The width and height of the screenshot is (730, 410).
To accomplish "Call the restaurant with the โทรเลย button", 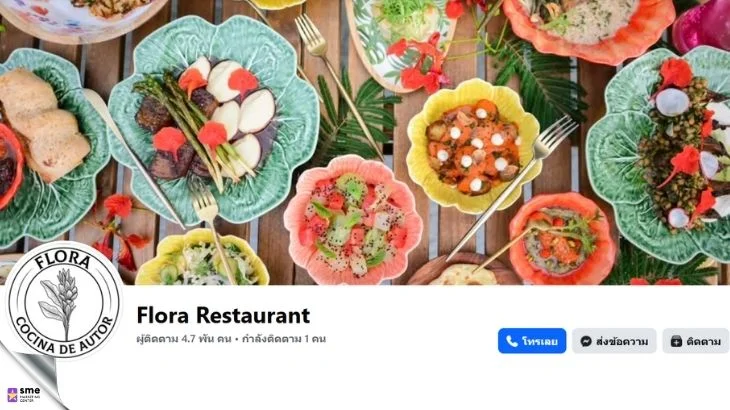I will (x=532, y=341).
